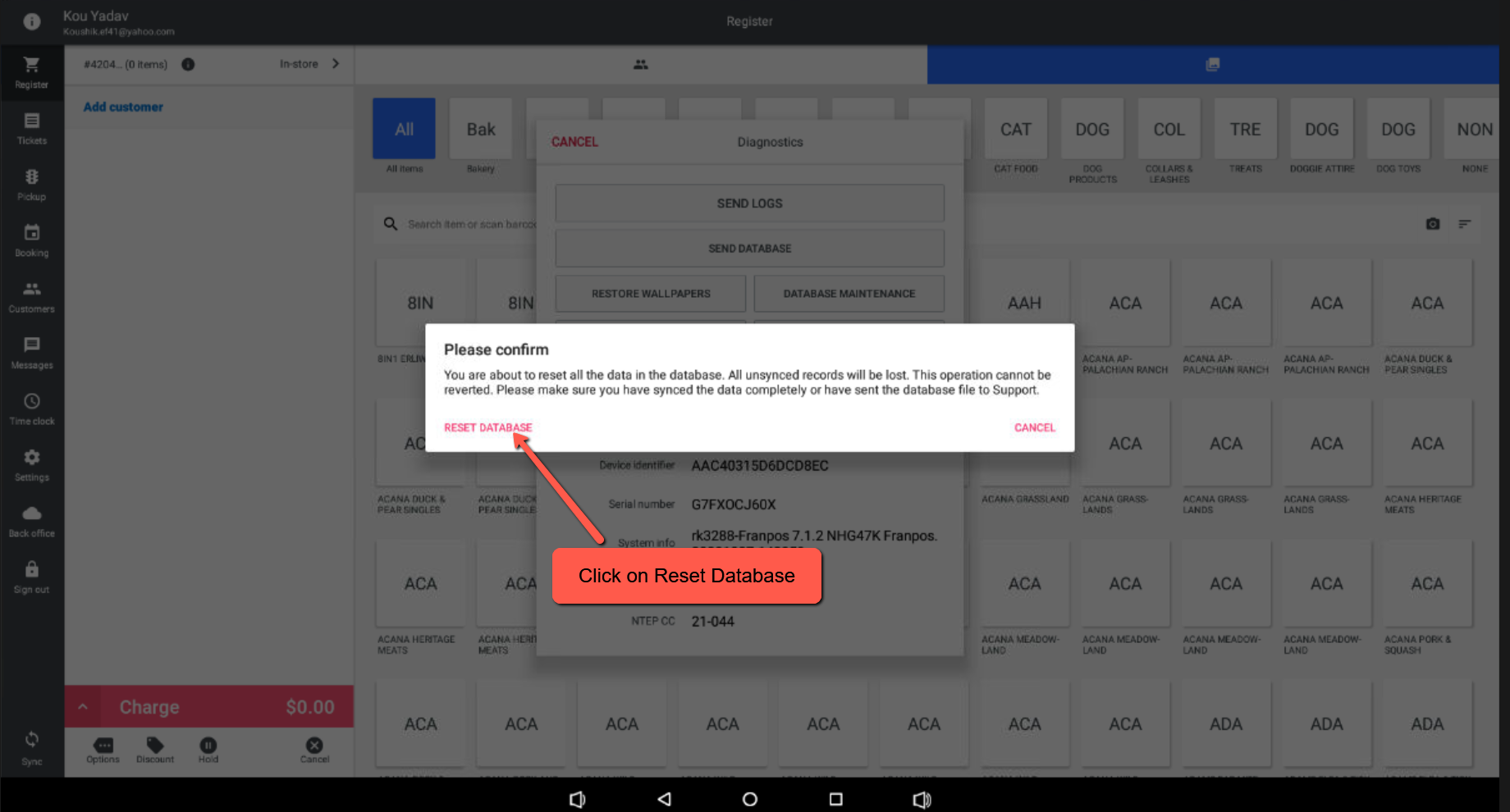Viewport: 1510px width, 812px height.
Task: Click Reset Database to confirm
Action: 487,427
